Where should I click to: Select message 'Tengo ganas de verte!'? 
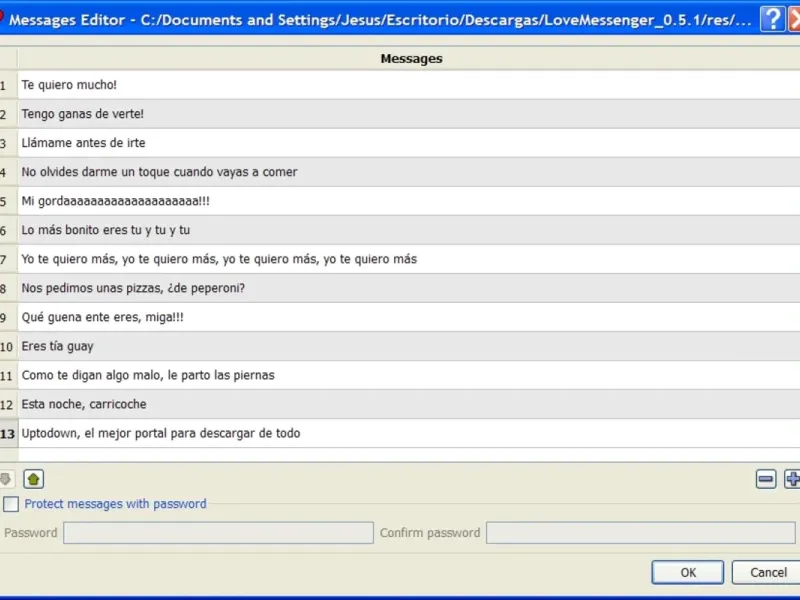tap(409, 114)
